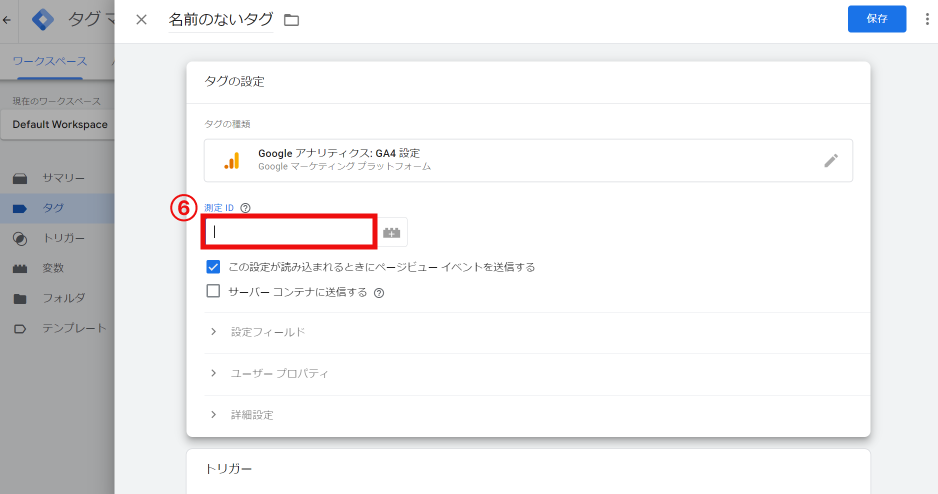
Task: Click the Google Analytics bar chart icon
Action: [x=232, y=160]
